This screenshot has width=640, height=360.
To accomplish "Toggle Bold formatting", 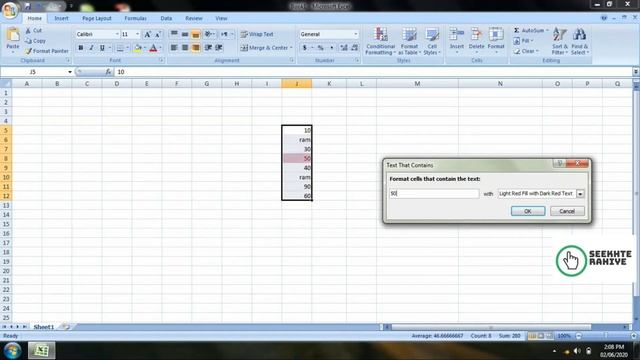I will point(80,48).
